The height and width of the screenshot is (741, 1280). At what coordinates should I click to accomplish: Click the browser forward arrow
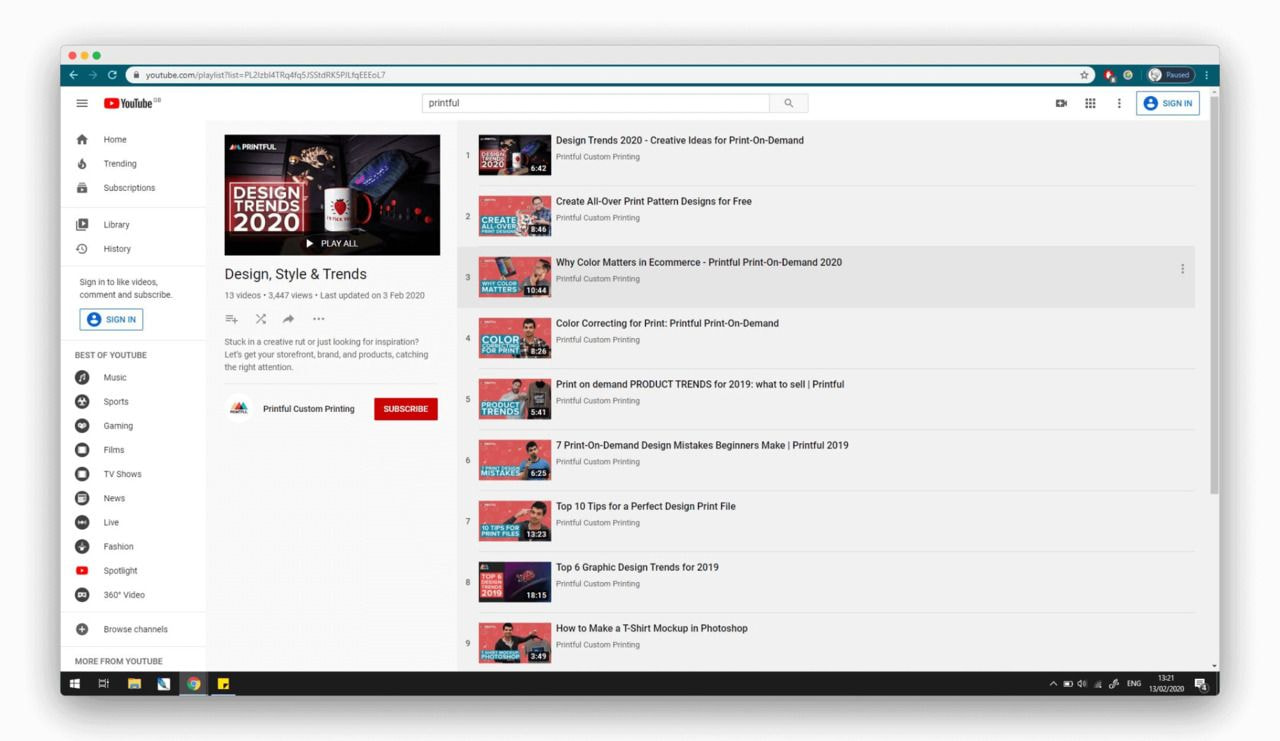point(93,75)
